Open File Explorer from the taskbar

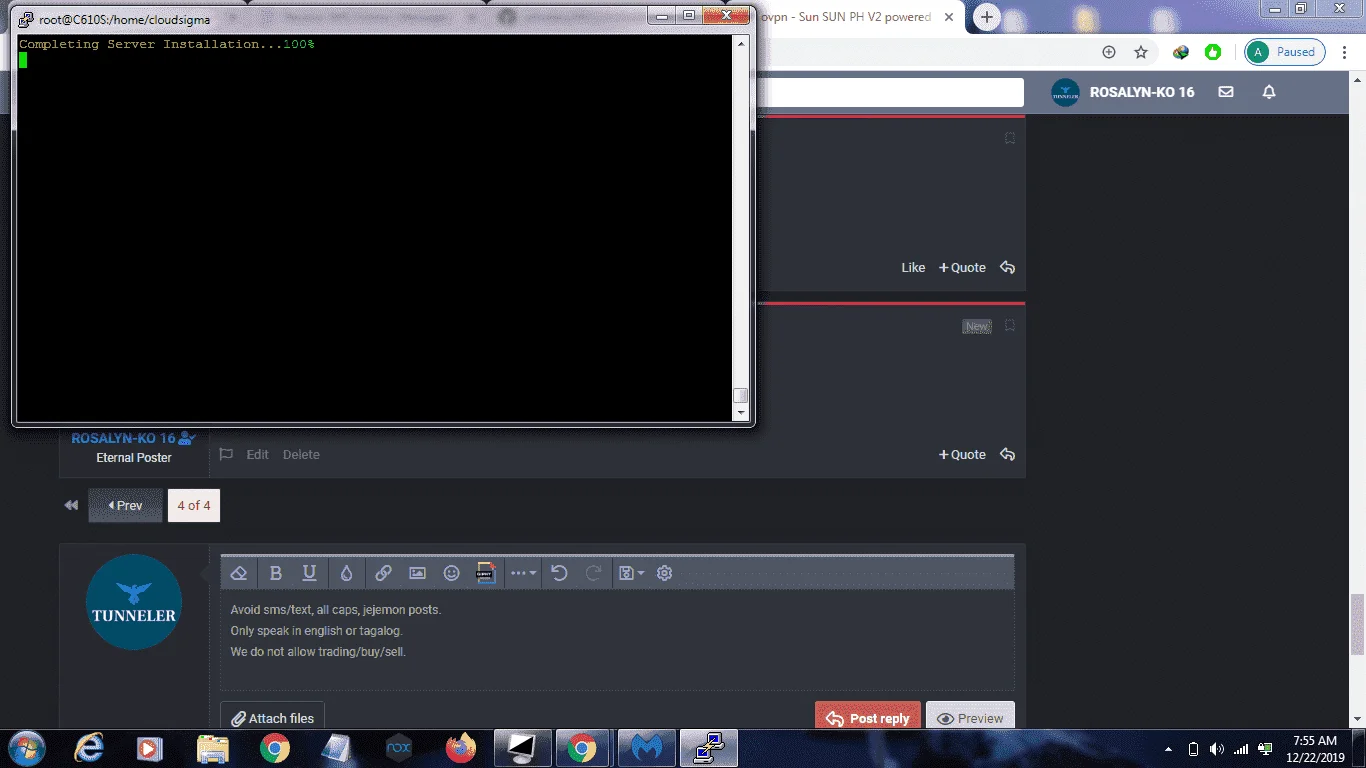(x=213, y=748)
